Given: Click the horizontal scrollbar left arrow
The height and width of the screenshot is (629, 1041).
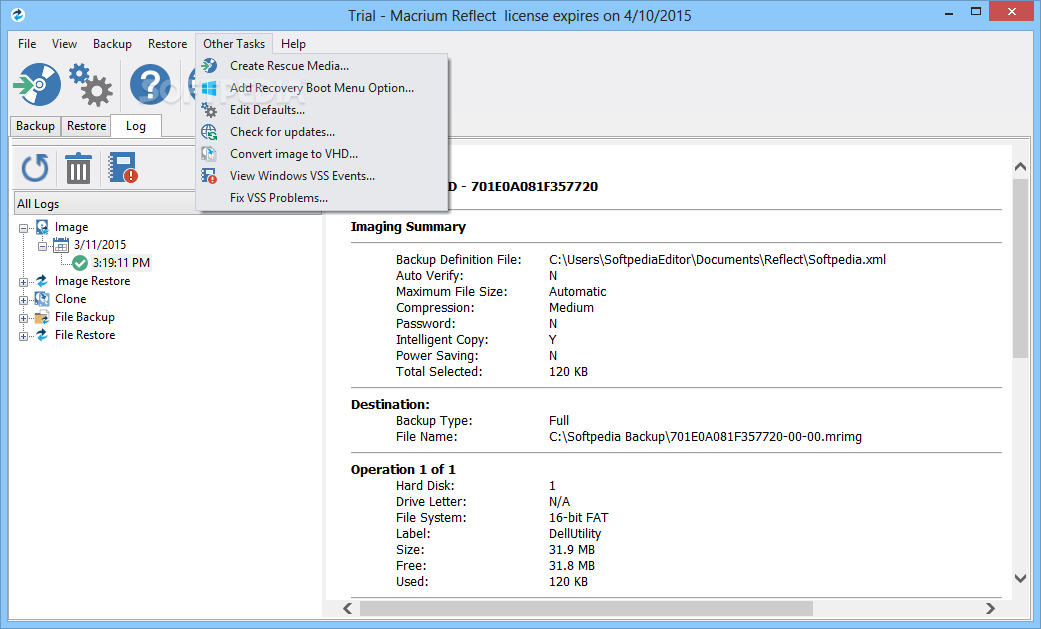Looking at the screenshot, I should coord(348,608).
